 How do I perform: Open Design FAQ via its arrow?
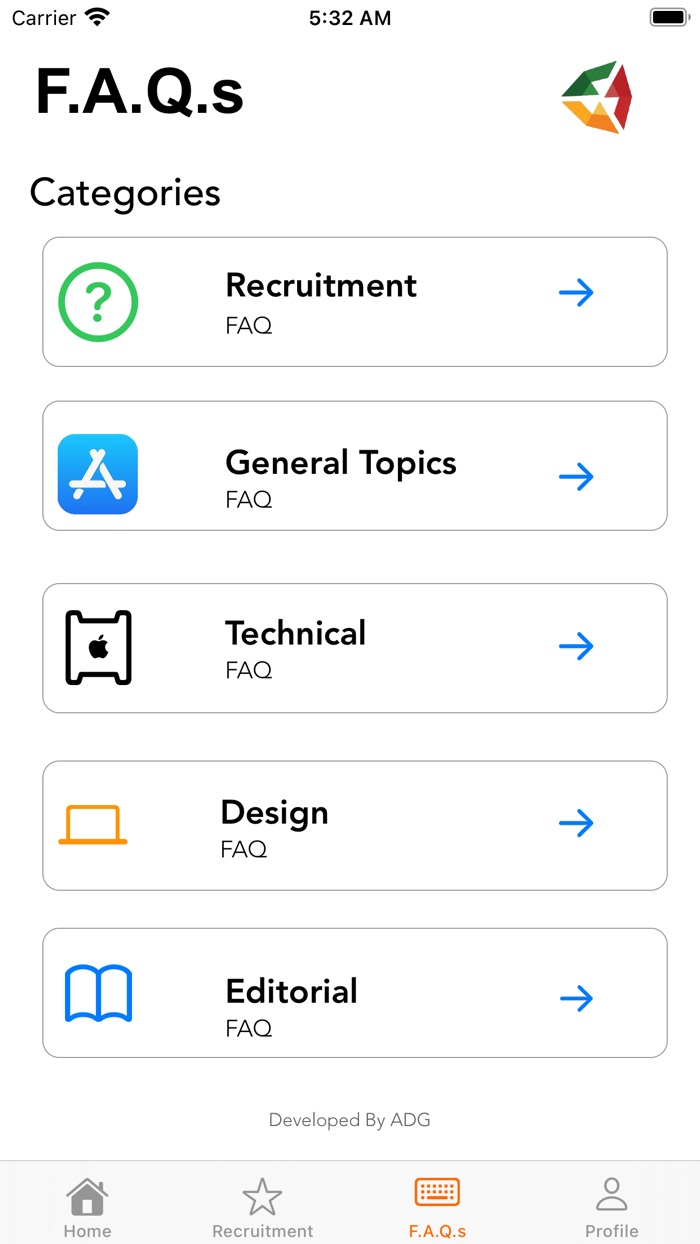pos(576,823)
